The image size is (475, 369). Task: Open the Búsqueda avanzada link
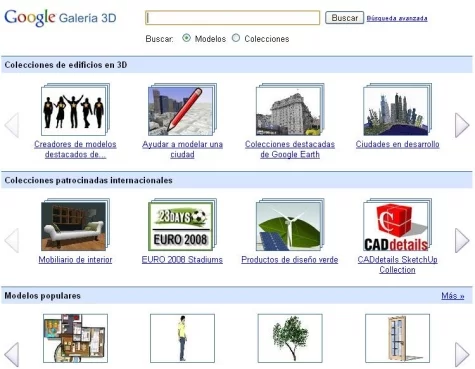point(397,18)
